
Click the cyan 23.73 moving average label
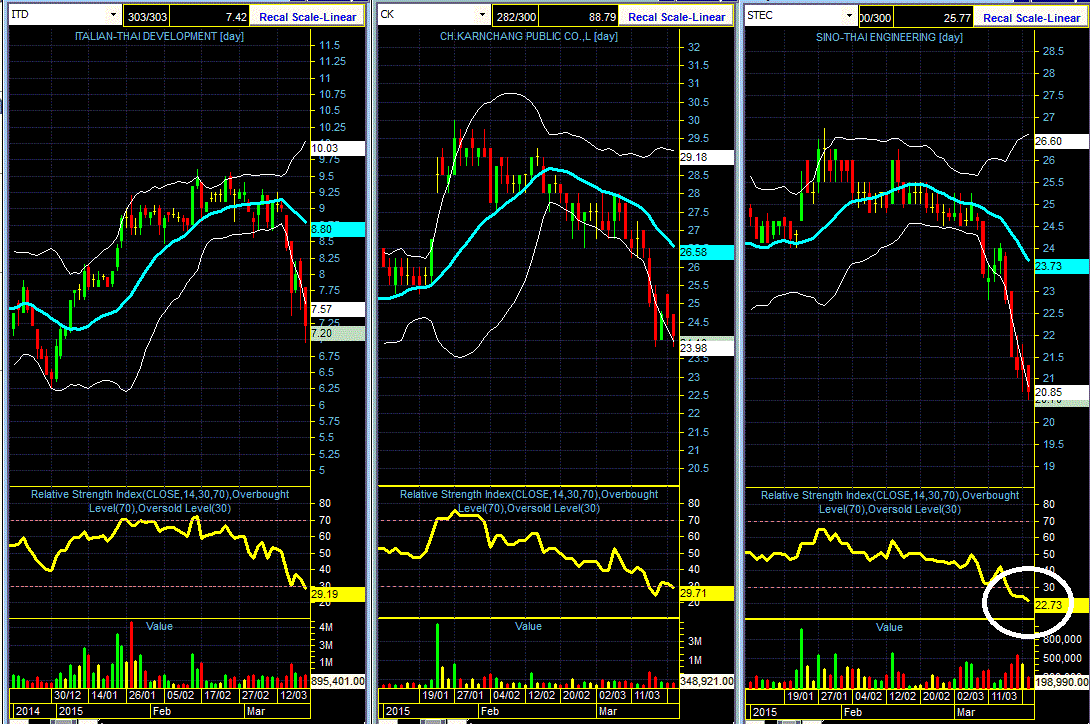click(1061, 266)
